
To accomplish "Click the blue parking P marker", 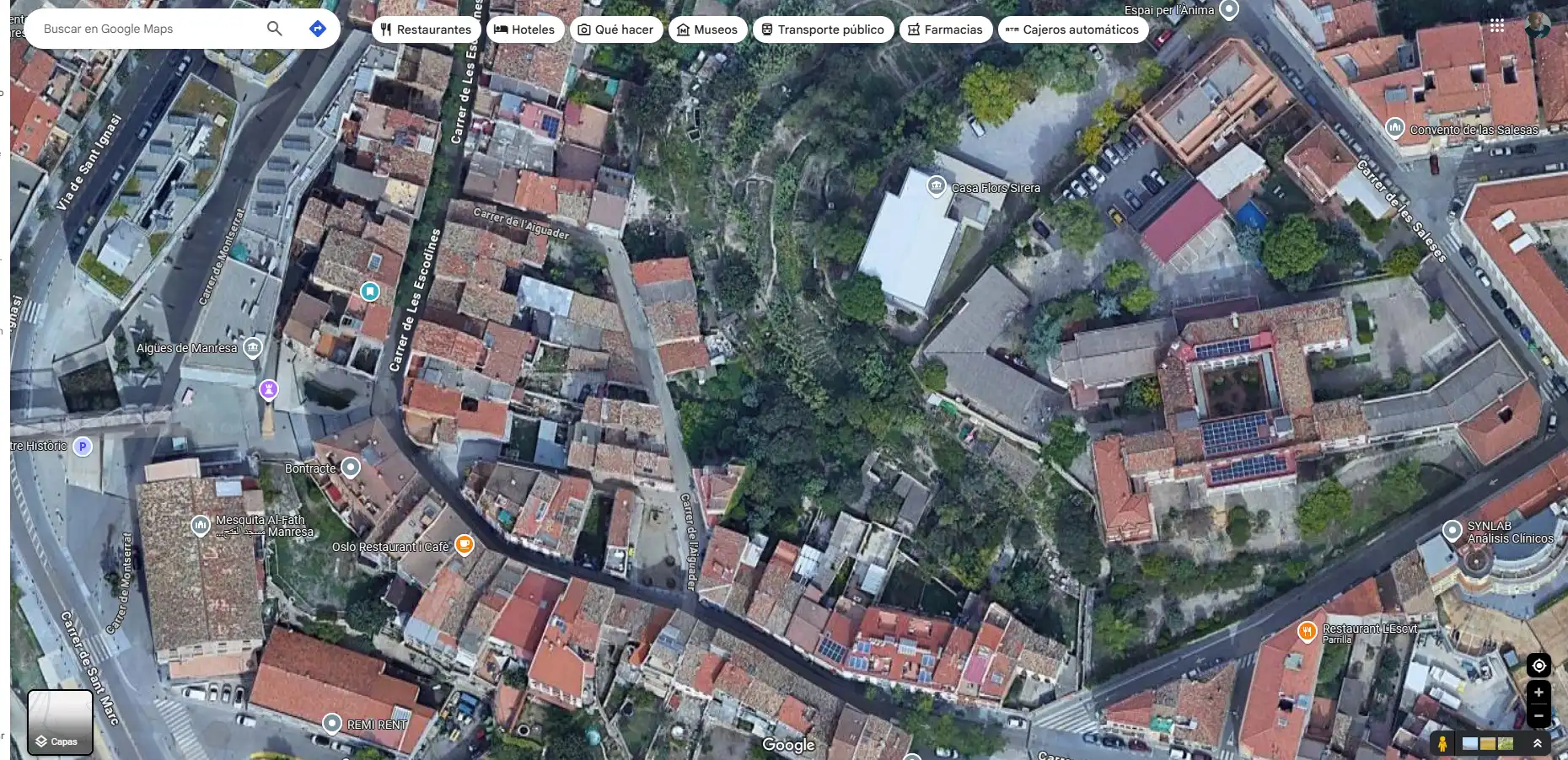I will pyautogui.click(x=82, y=446).
